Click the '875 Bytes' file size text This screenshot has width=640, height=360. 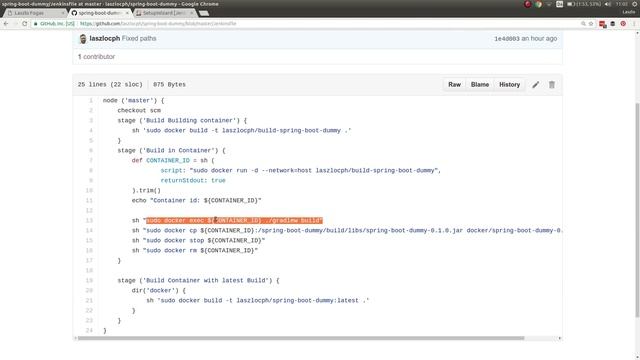pyautogui.click(x=169, y=84)
